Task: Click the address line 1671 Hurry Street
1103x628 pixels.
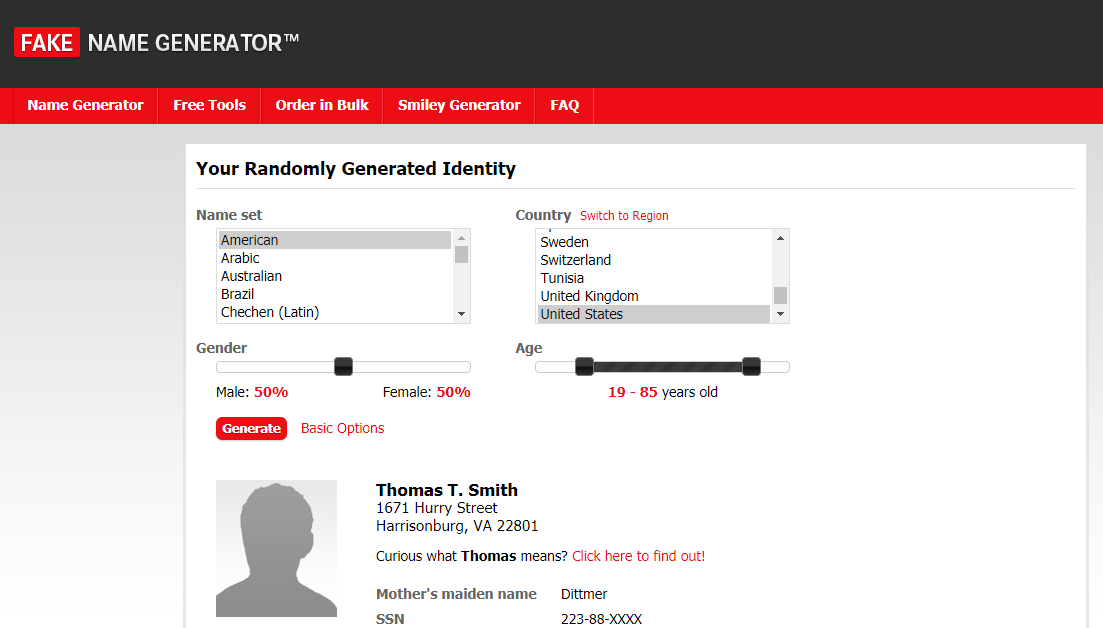Action: coord(437,508)
